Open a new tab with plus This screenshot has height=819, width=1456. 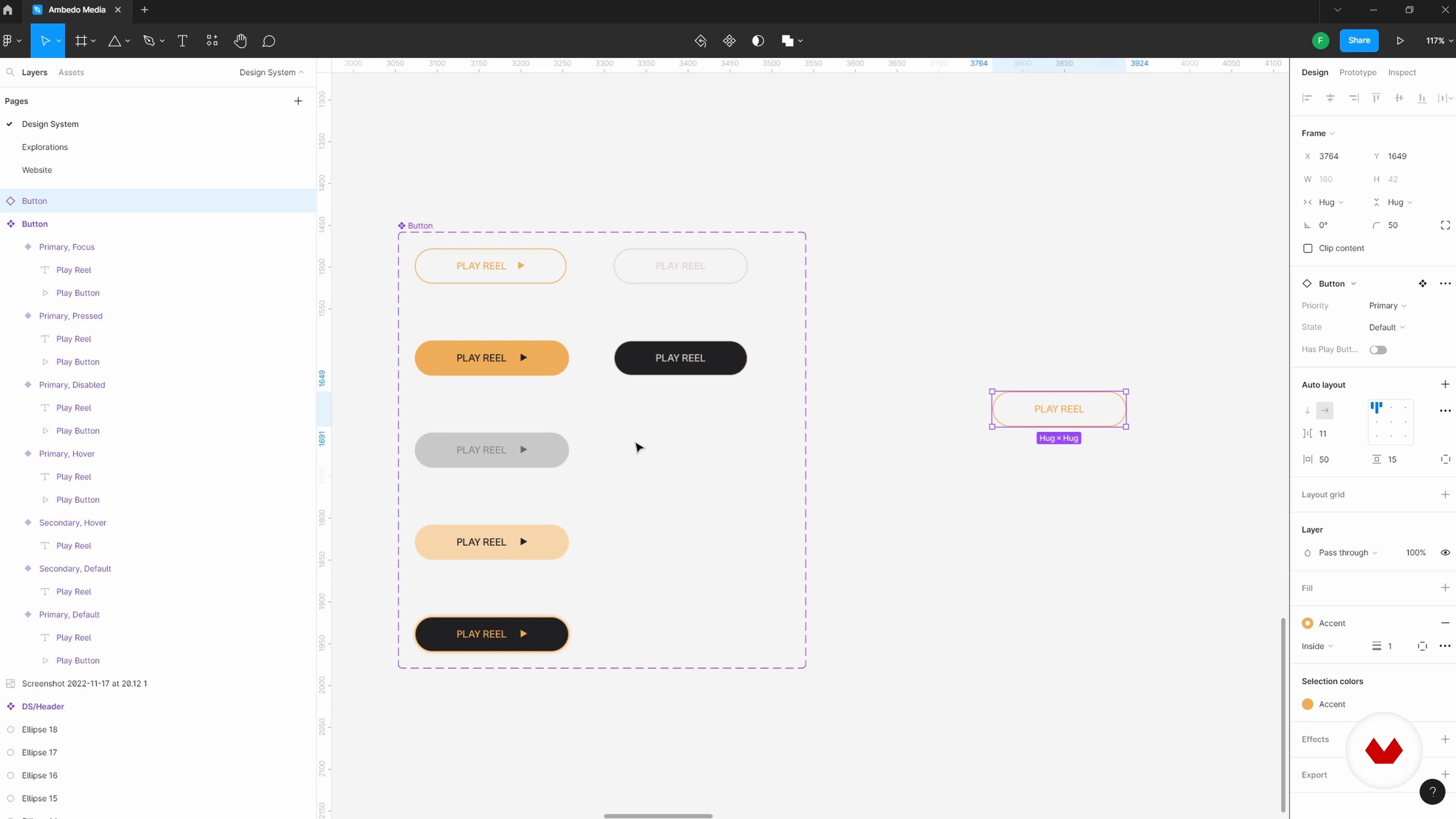coord(144,10)
